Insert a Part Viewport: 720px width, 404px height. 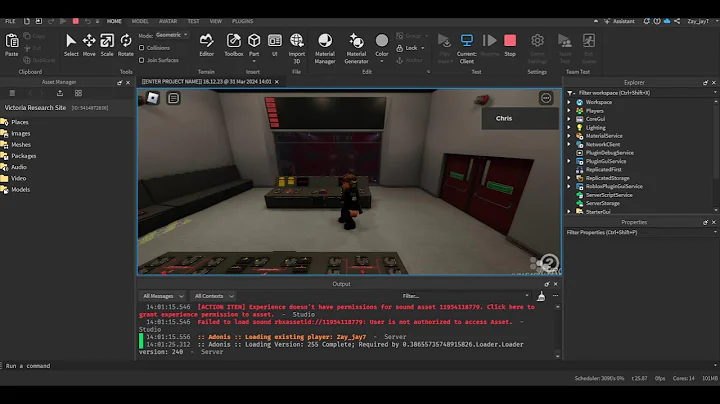(254, 45)
